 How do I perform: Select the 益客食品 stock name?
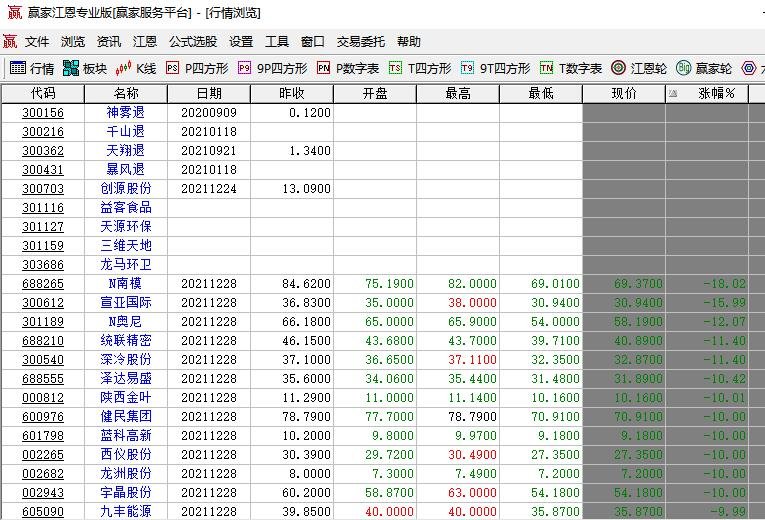point(126,207)
